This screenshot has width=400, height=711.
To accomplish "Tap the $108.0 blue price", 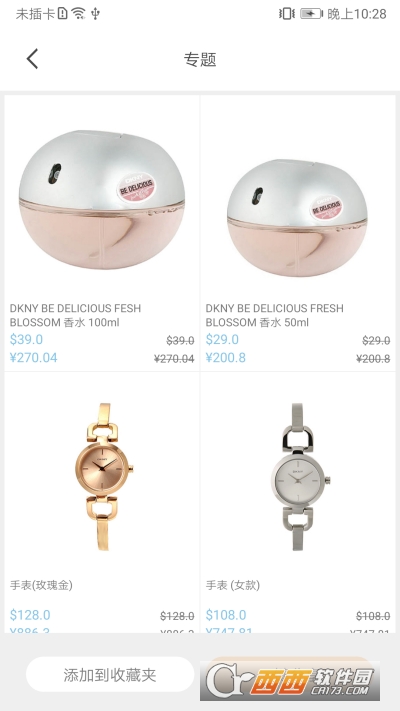I will pos(226,615).
